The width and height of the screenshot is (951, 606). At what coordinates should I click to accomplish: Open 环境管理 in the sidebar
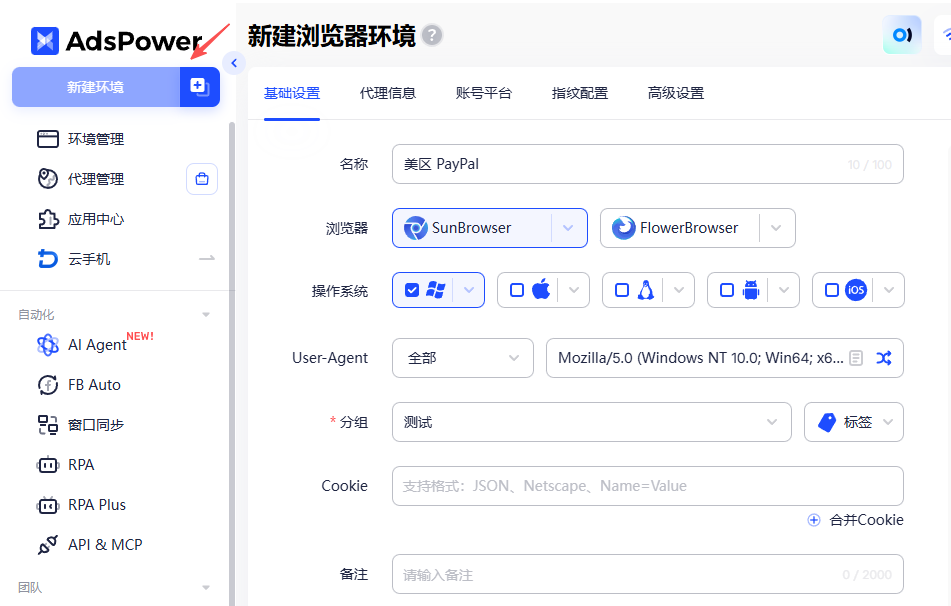coord(96,139)
